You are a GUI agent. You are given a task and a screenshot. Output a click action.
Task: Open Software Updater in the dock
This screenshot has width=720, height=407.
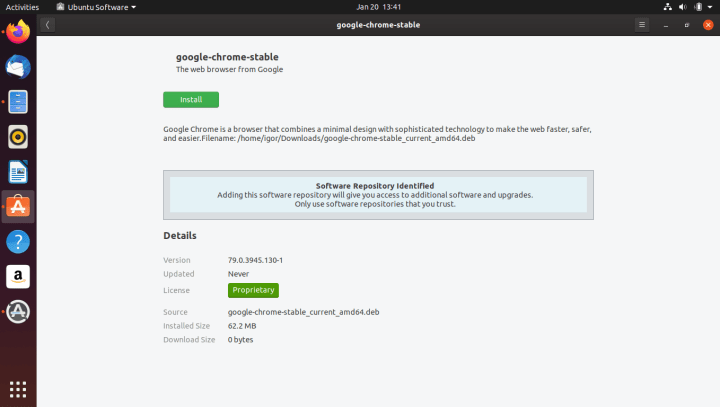18,311
